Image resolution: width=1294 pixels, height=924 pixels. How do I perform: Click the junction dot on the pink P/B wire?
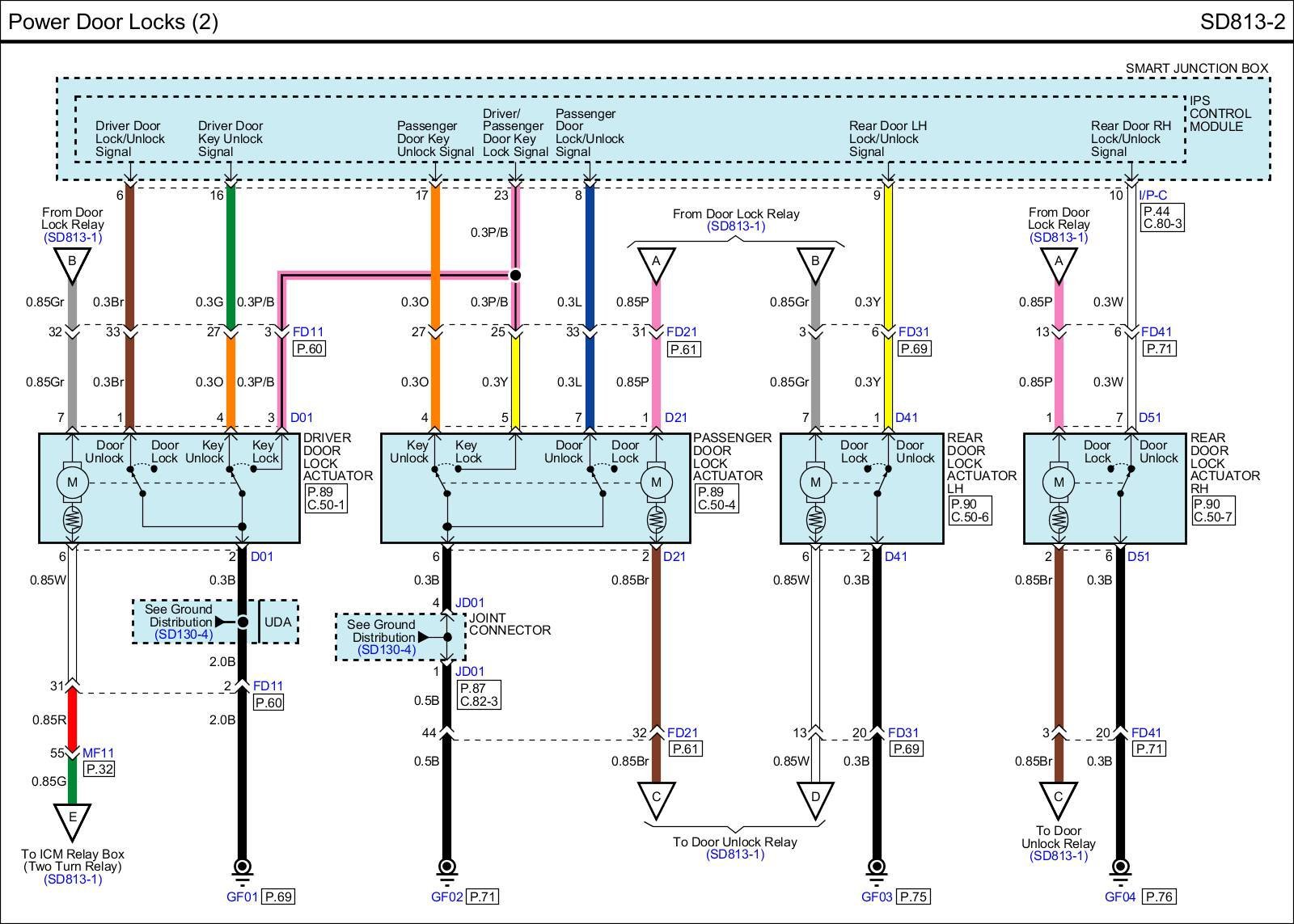514,275
